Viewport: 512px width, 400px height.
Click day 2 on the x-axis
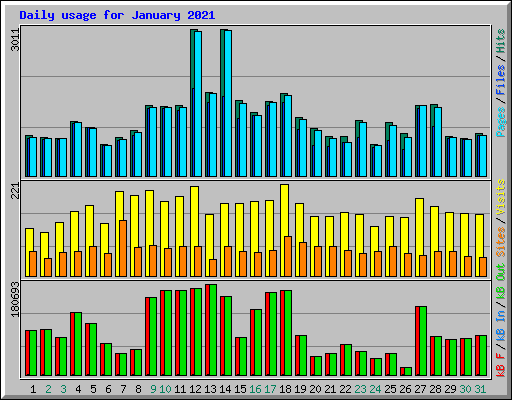[48, 389]
